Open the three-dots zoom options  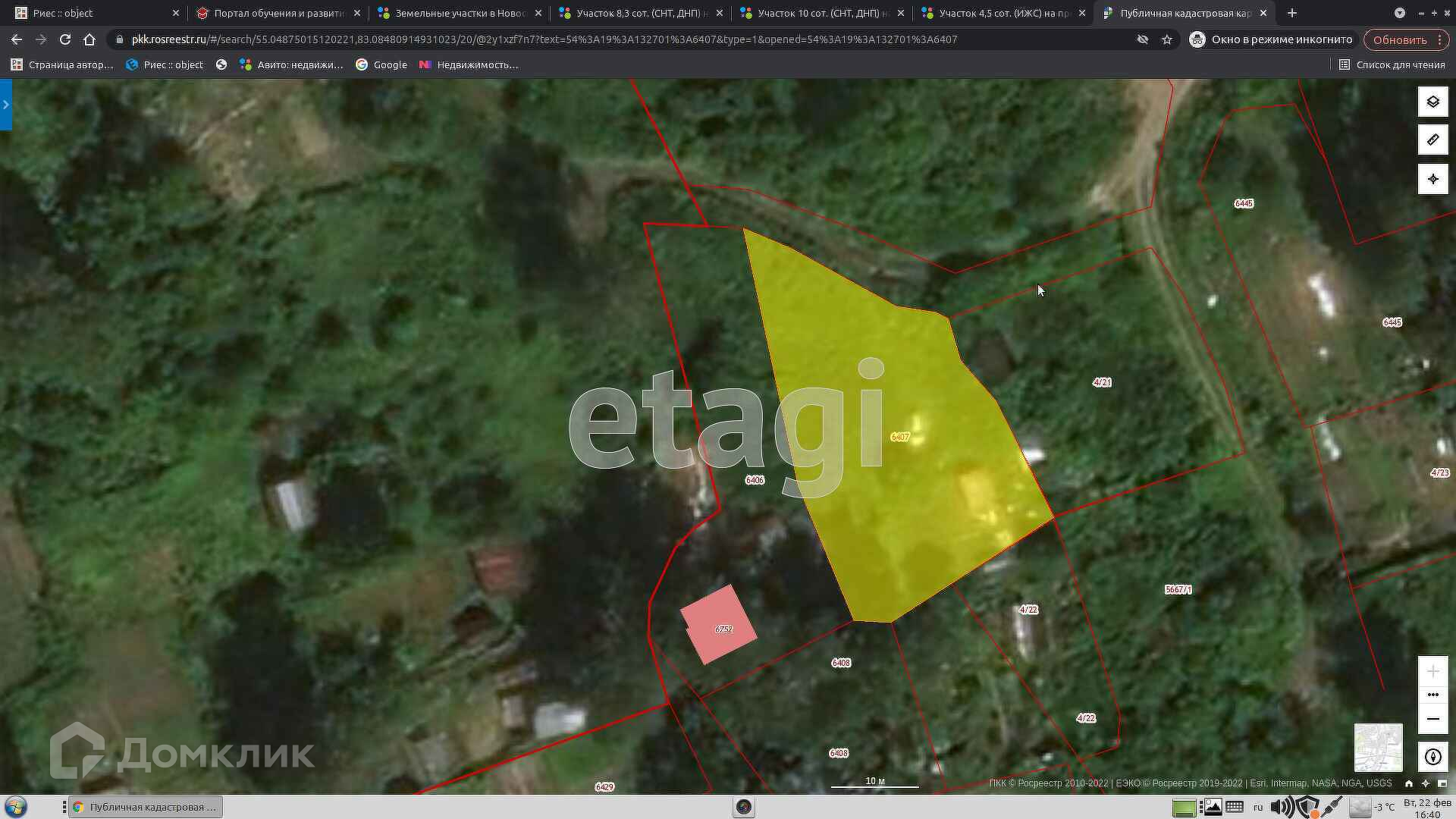coord(1432,695)
